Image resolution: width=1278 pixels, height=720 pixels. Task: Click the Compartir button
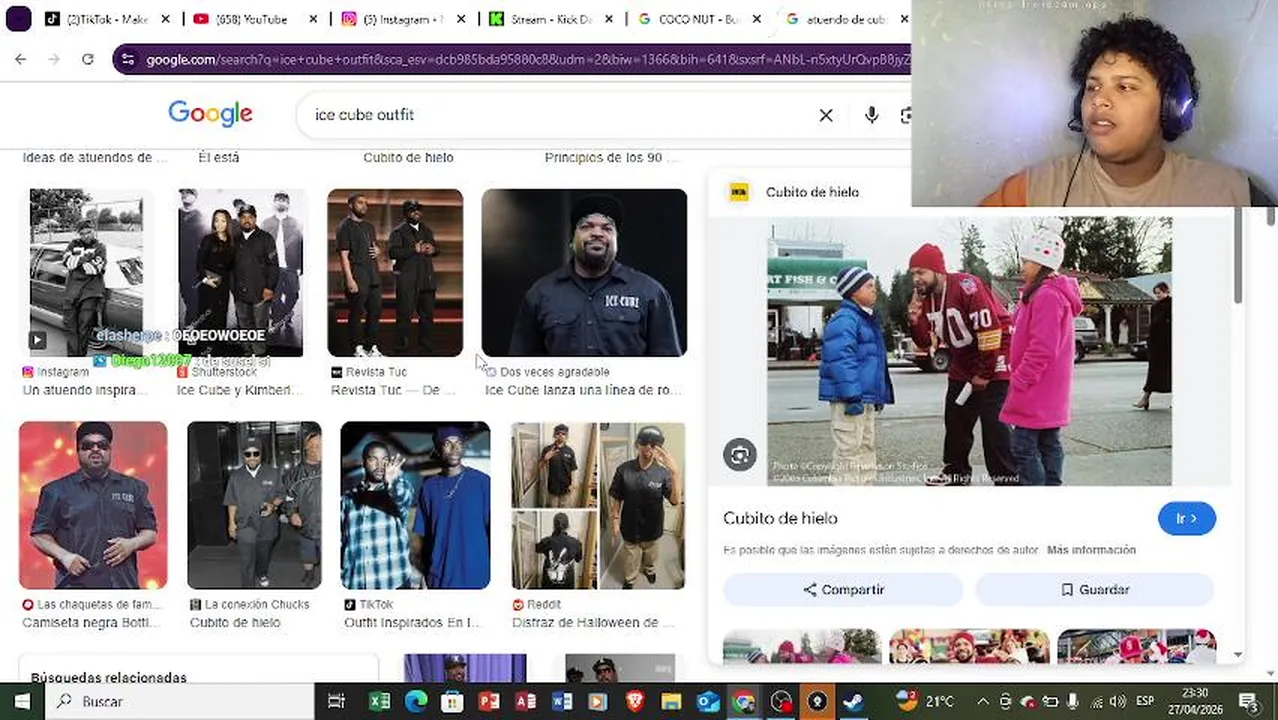point(843,590)
